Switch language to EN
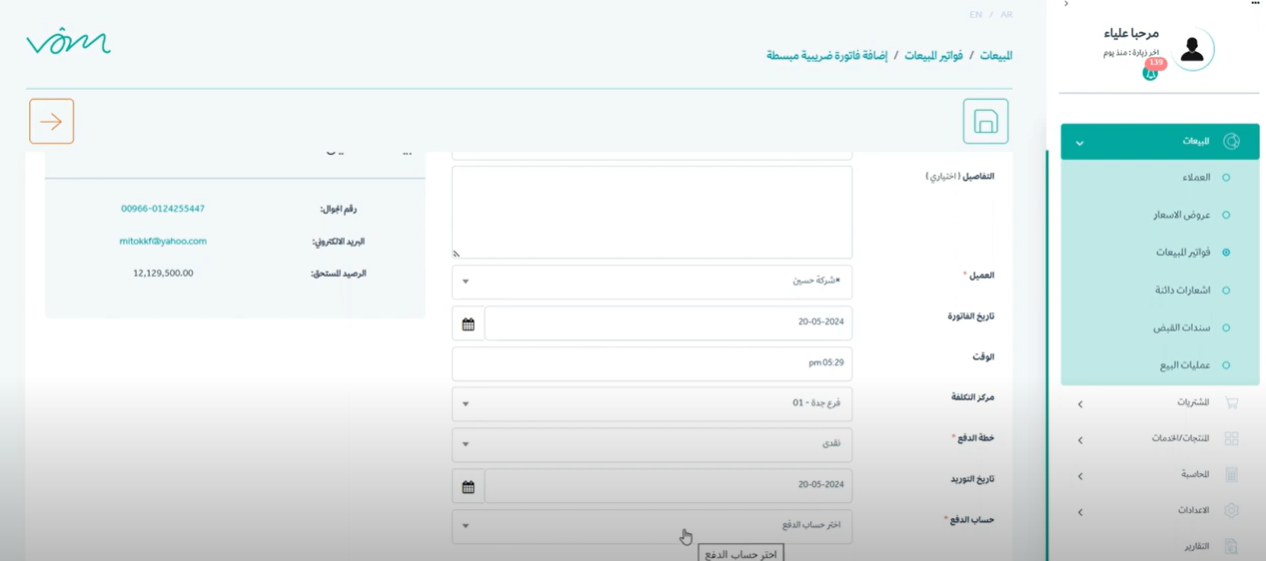 (975, 15)
